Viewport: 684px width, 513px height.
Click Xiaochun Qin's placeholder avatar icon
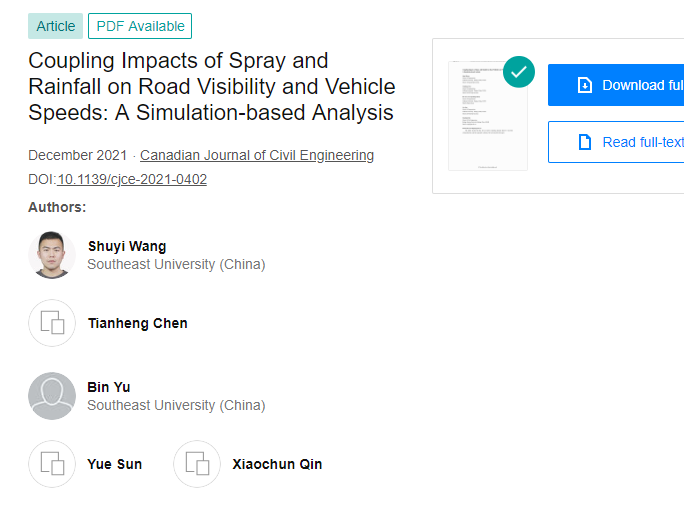tap(197, 464)
